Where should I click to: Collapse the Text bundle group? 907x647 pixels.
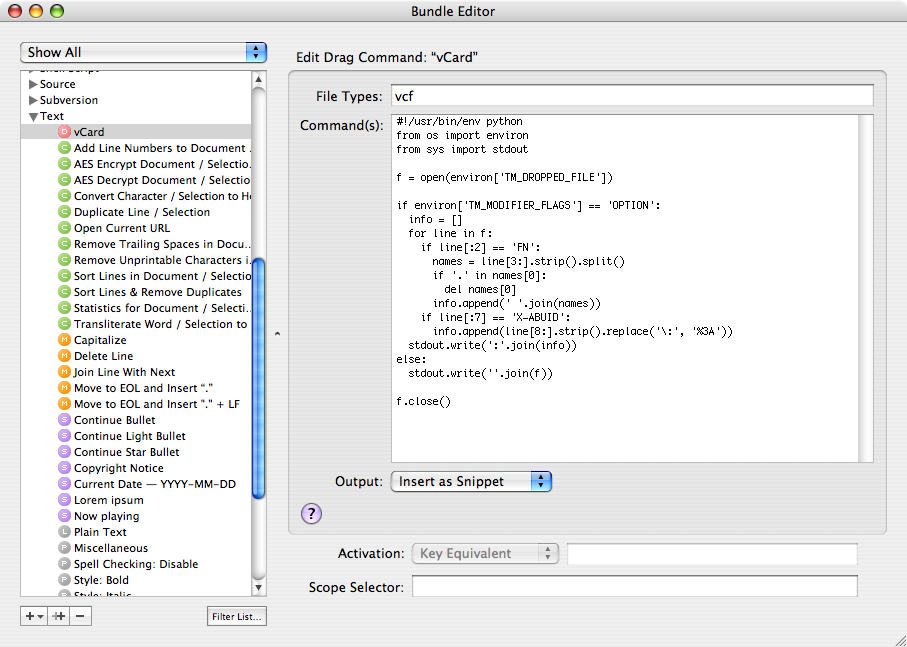(x=33, y=116)
